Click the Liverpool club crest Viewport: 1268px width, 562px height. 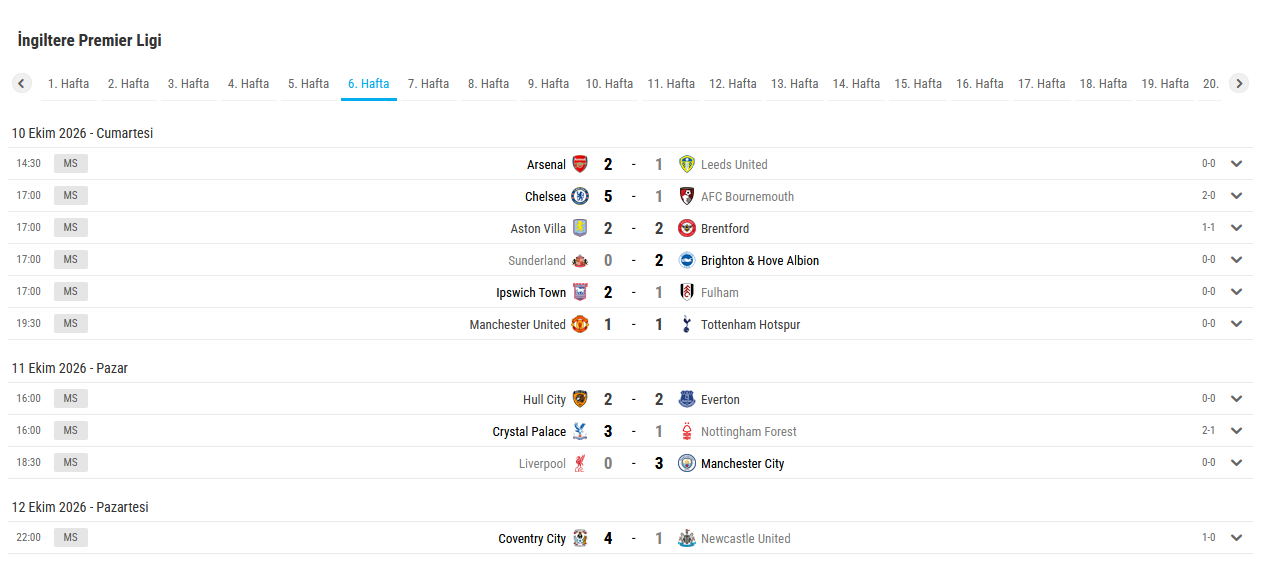[x=580, y=463]
